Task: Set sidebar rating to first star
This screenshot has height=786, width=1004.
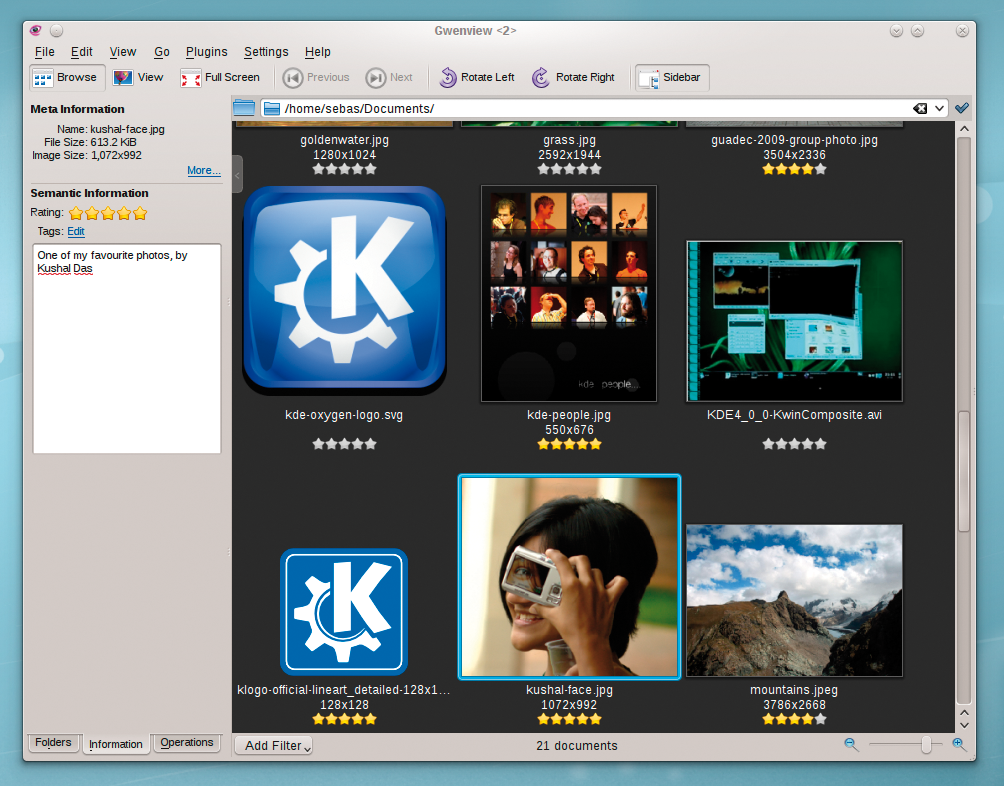Action: (x=76, y=213)
